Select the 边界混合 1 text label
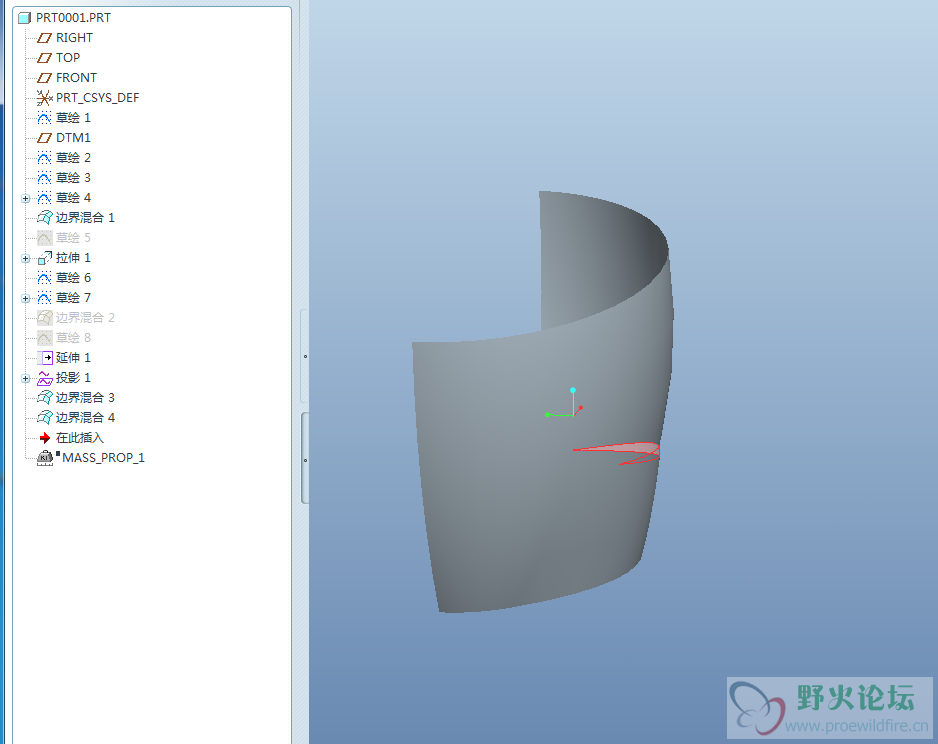Screen dimensions: 938x744 tap(85, 218)
